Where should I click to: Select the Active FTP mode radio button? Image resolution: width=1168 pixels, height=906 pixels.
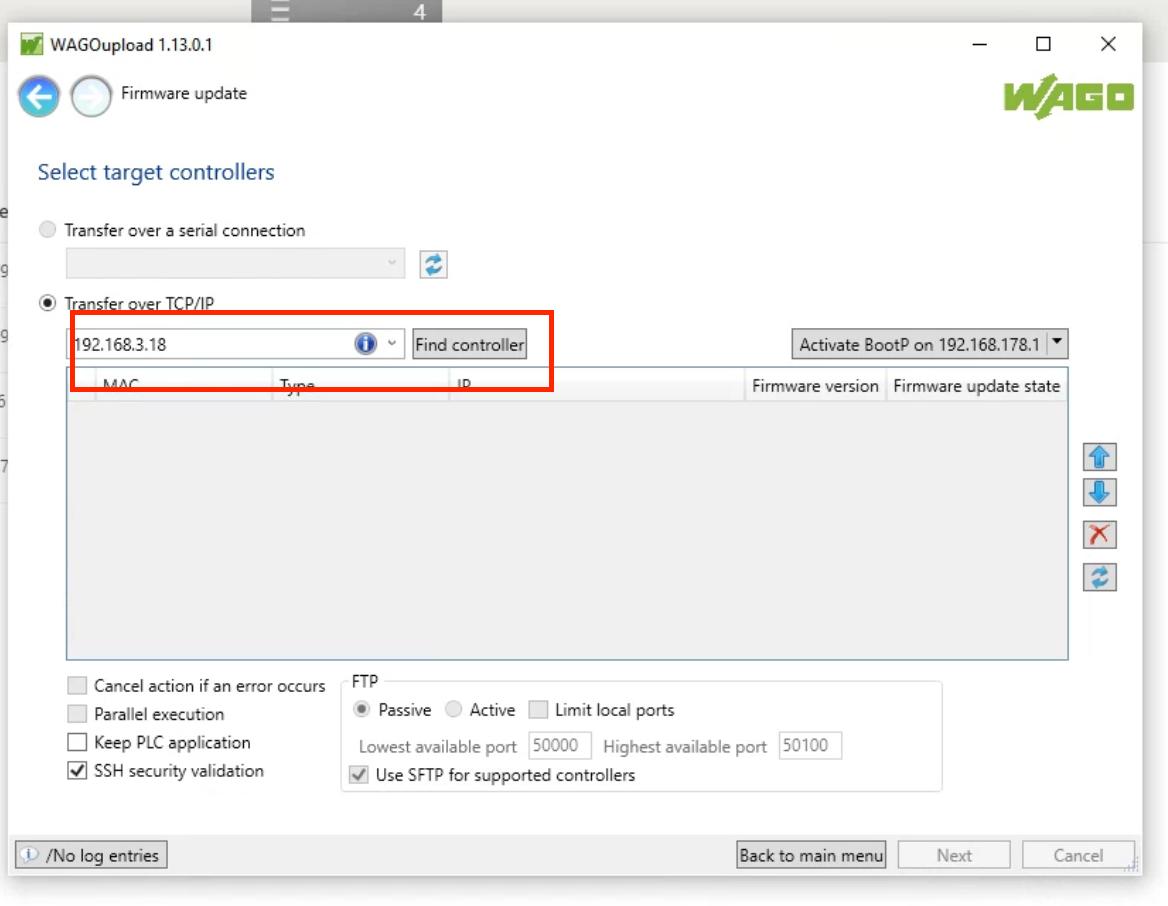click(x=454, y=710)
